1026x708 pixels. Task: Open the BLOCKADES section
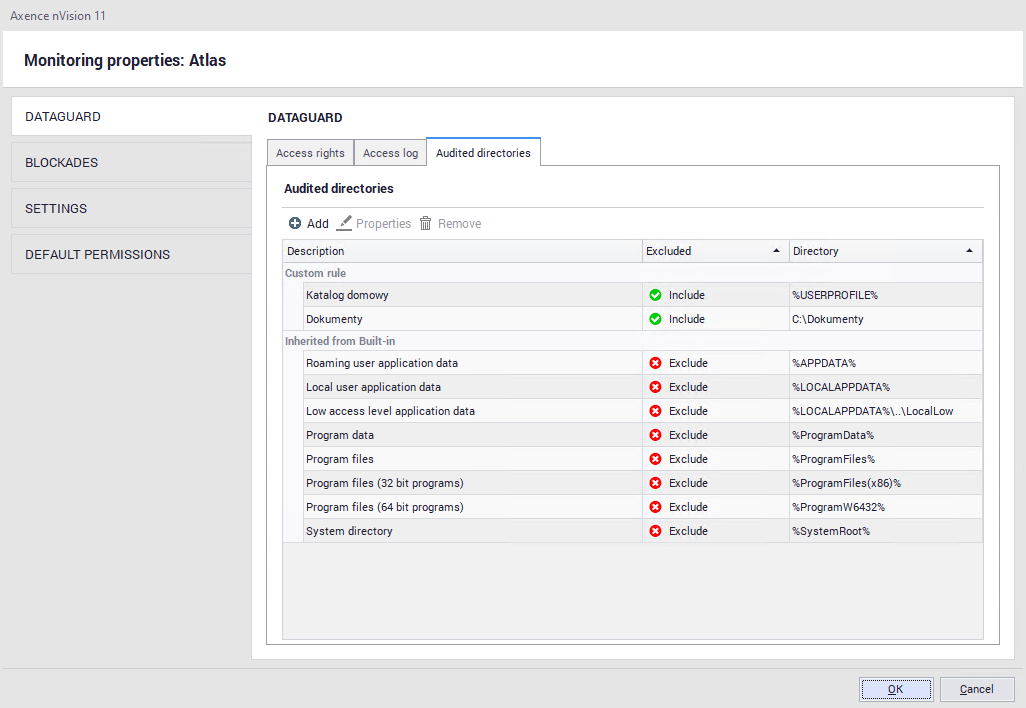coord(131,163)
